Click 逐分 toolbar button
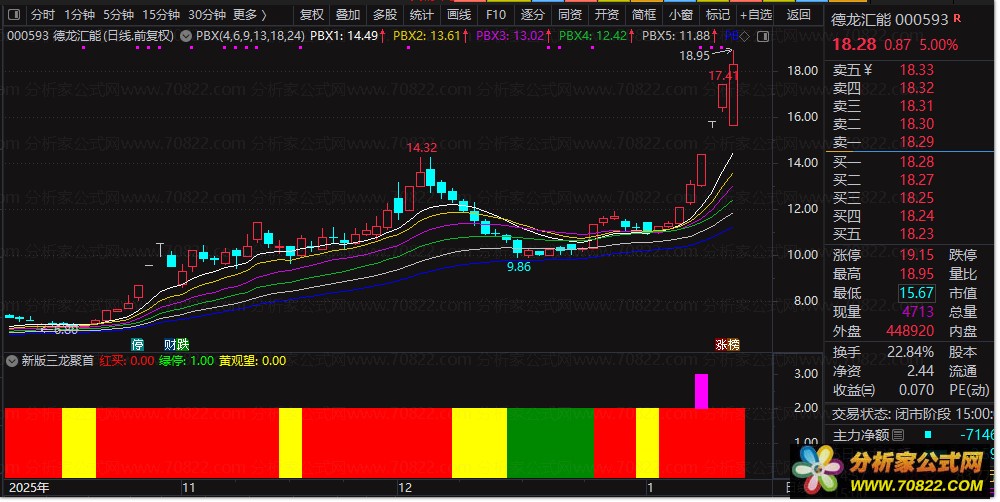1000x502 pixels. [x=533, y=14]
